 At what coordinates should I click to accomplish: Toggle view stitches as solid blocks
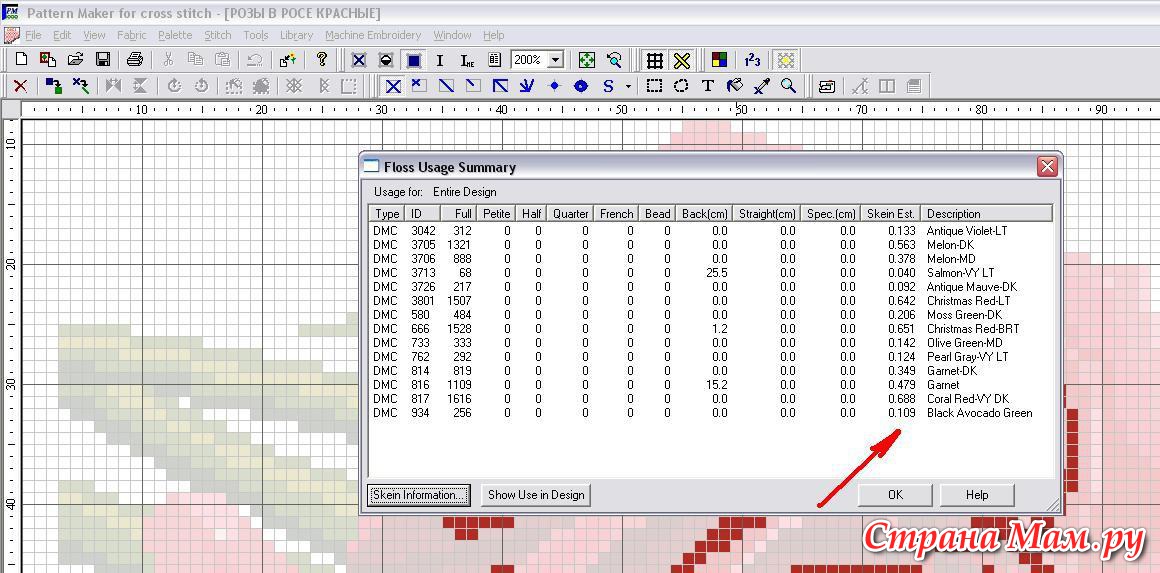click(413, 60)
